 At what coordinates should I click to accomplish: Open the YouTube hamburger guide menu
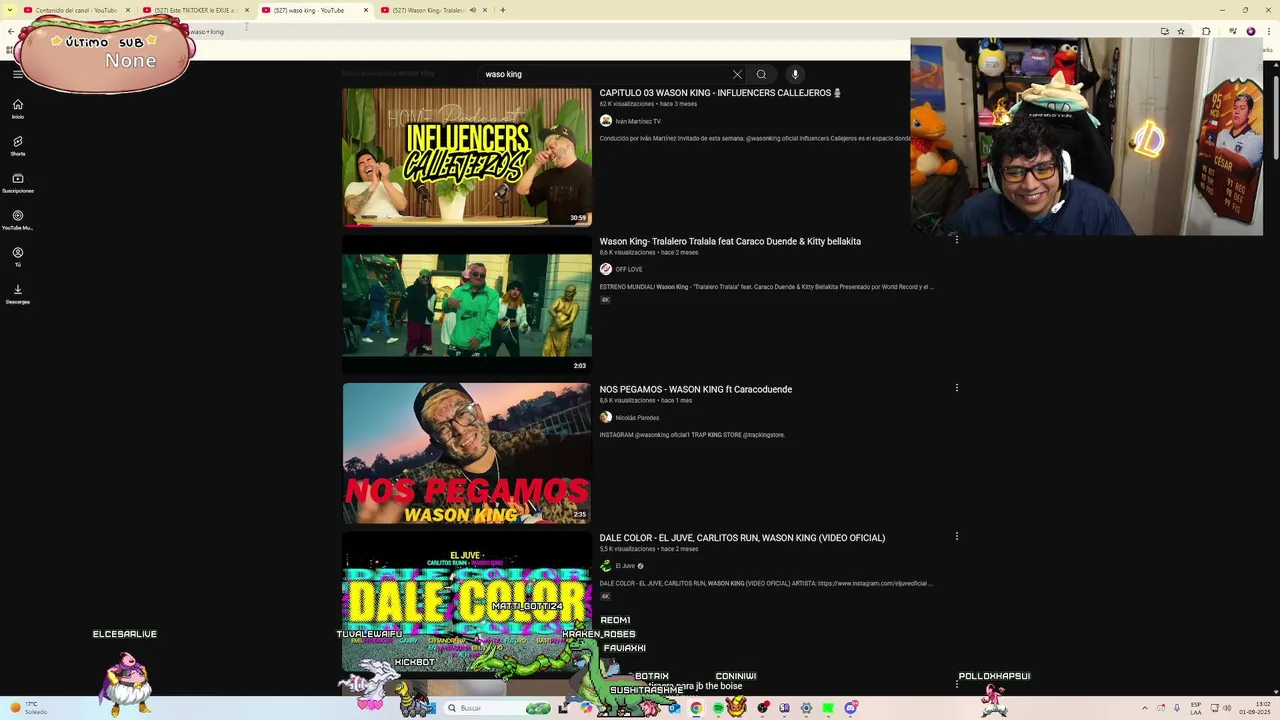pos(17,74)
